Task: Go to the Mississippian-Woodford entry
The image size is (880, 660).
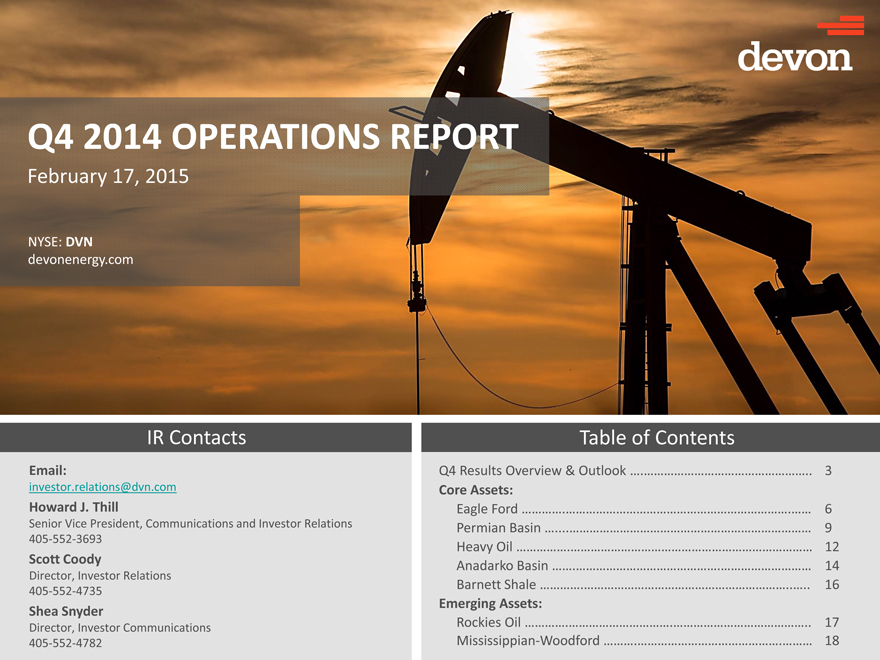Action: point(527,641)
